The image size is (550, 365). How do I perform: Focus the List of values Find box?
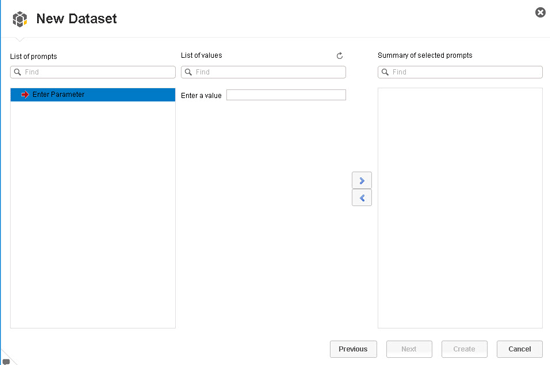263,72
